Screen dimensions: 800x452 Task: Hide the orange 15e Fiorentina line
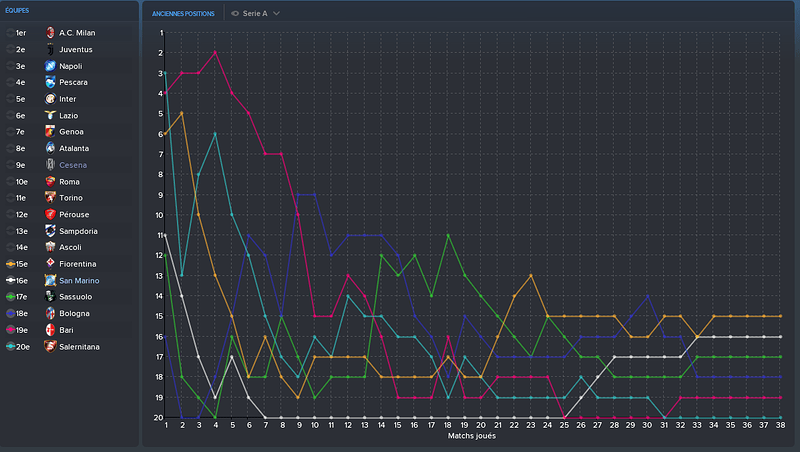10,264
